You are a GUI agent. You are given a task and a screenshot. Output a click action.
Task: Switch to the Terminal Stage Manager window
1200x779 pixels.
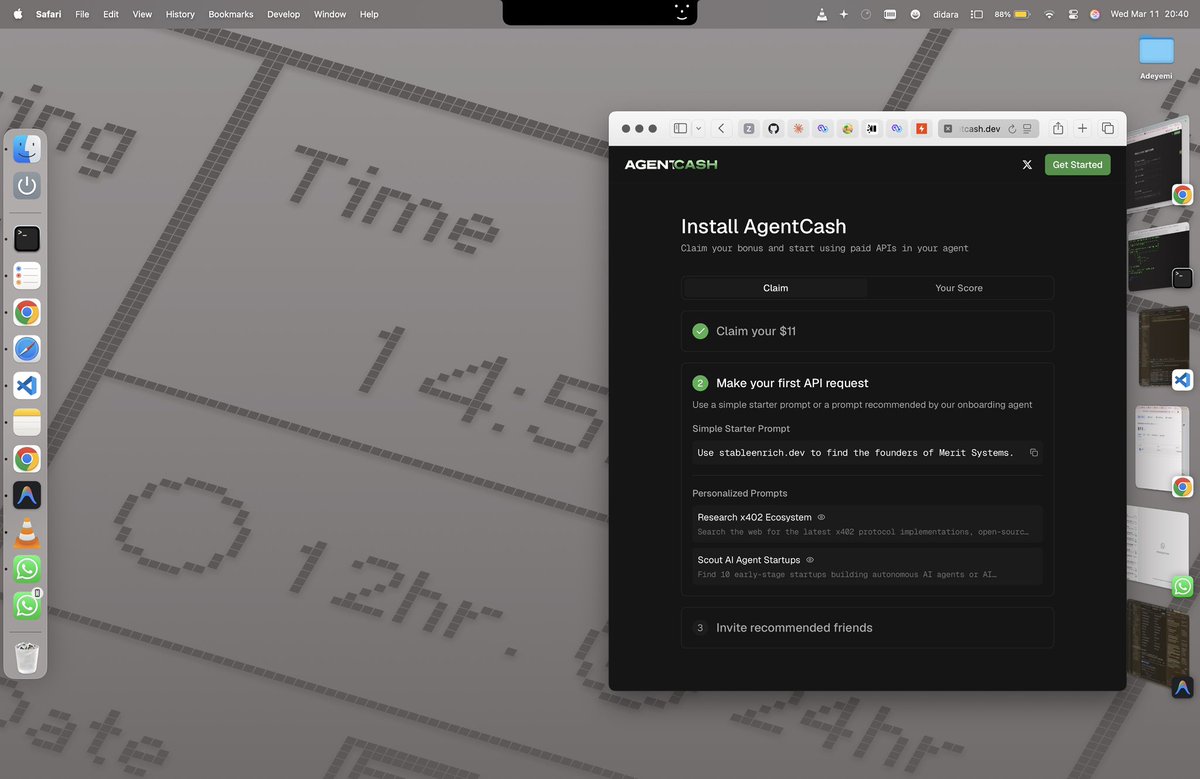pyautogui.click(x=1160, y=258)
